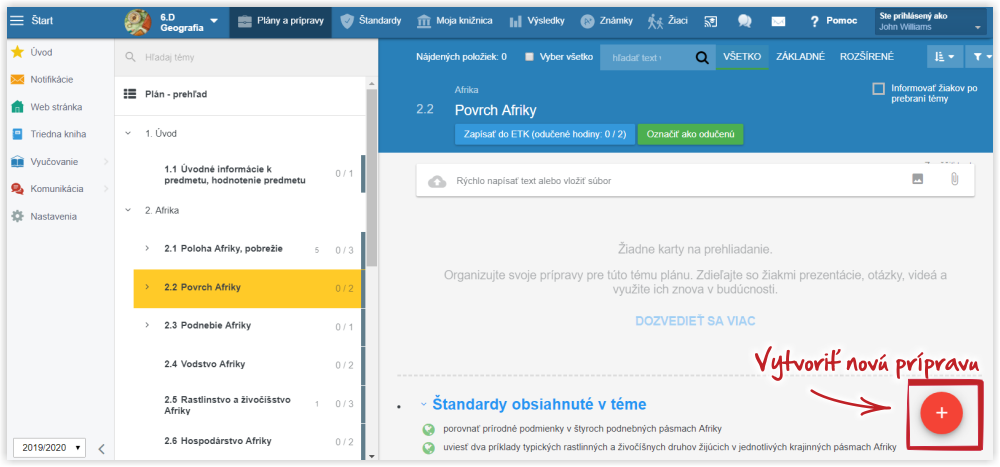Click the 6.D Geografia class avatar
Screen dimensions: 1000x467
(x=138, y=22)
